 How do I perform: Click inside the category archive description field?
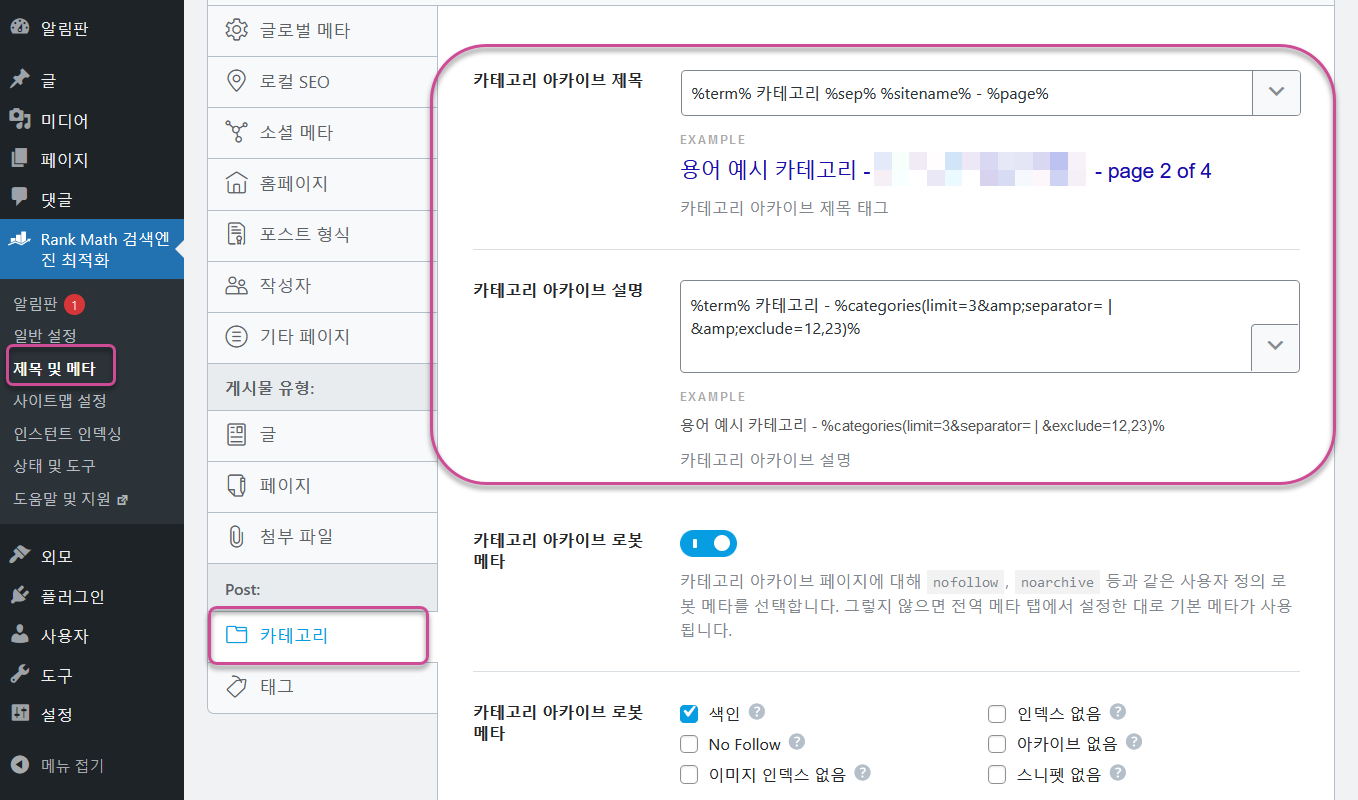950,320
